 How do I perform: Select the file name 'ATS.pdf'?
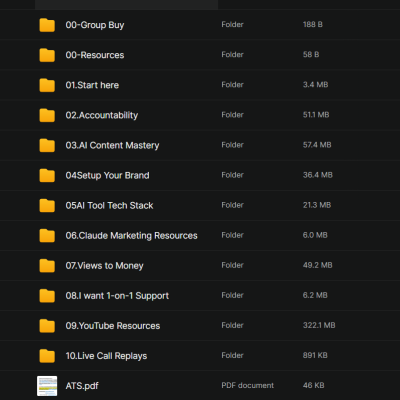pyautogui.click(x=82, y=386)
